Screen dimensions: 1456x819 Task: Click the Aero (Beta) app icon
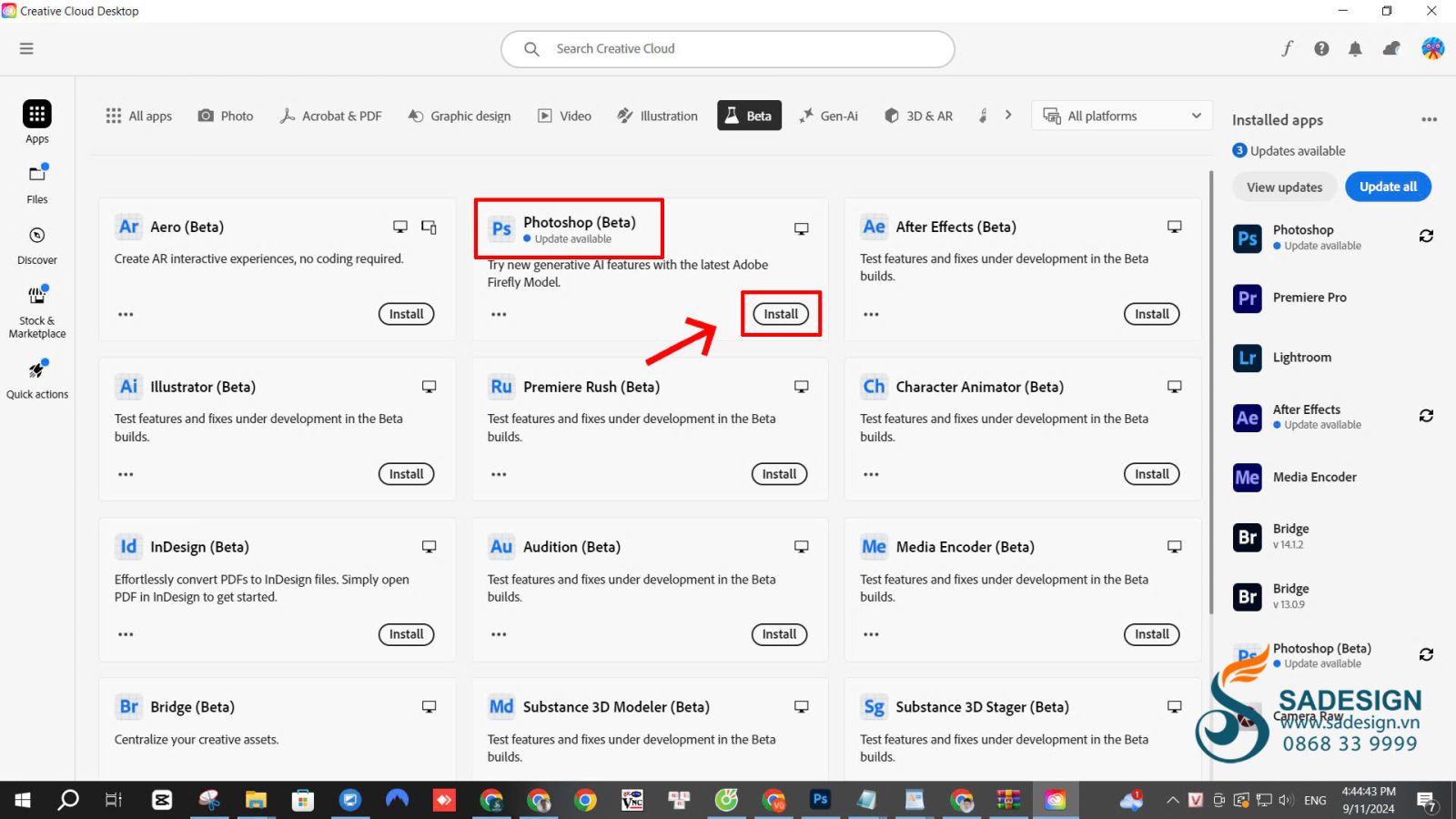(x=128, y=227)
